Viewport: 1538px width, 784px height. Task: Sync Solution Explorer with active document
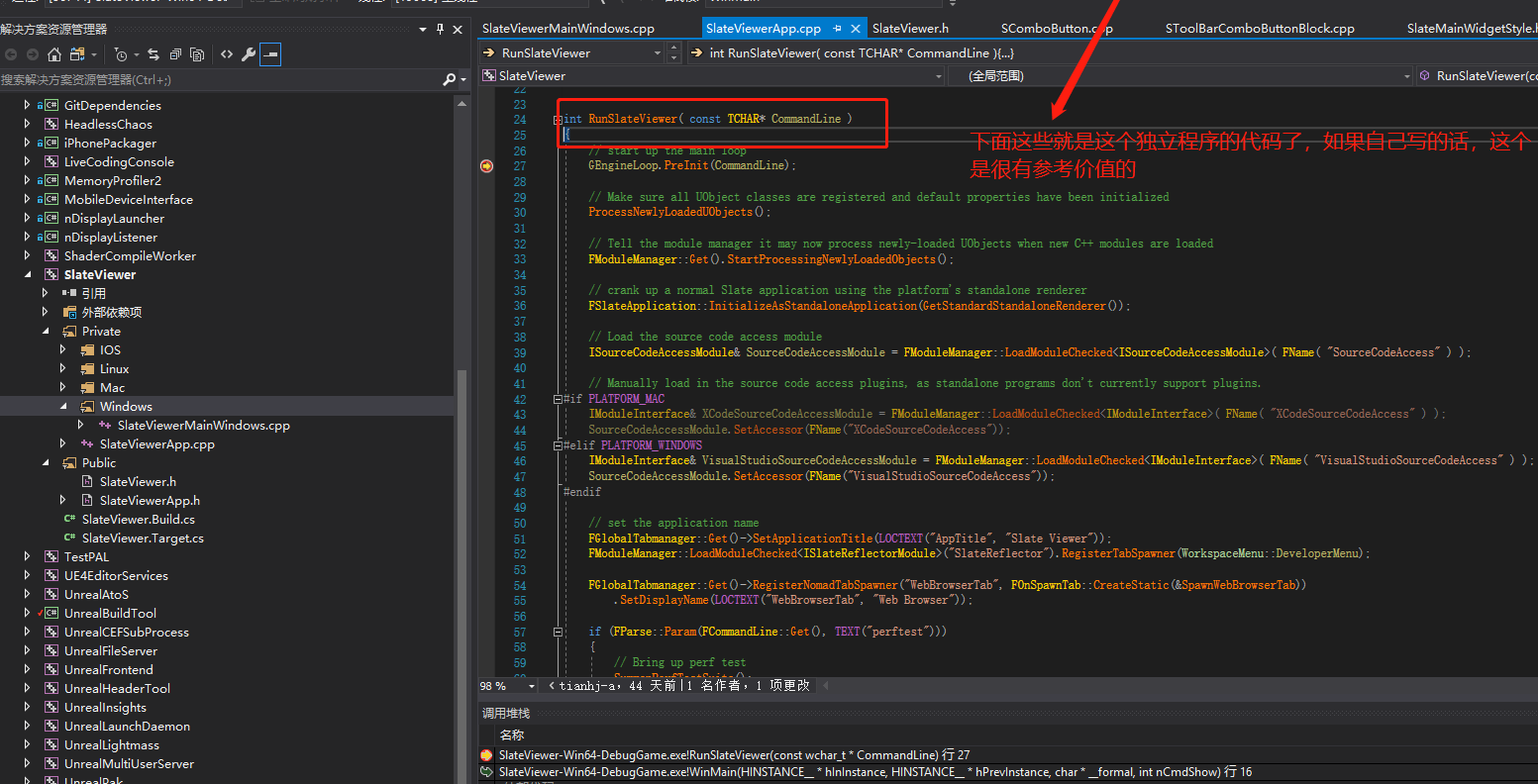pyautogui.click(x=154, y=54)
